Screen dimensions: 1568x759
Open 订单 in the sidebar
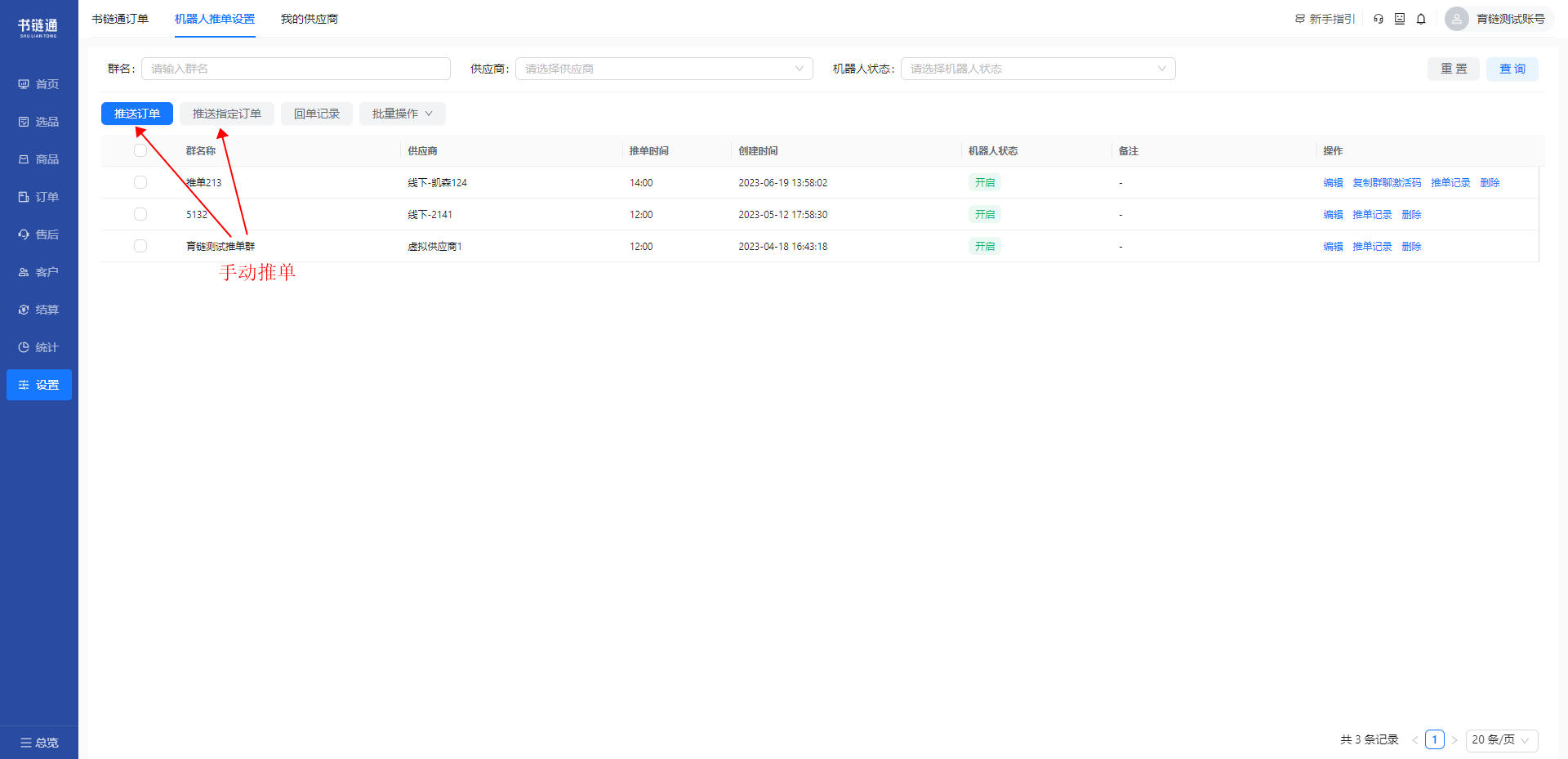[38, 197]
